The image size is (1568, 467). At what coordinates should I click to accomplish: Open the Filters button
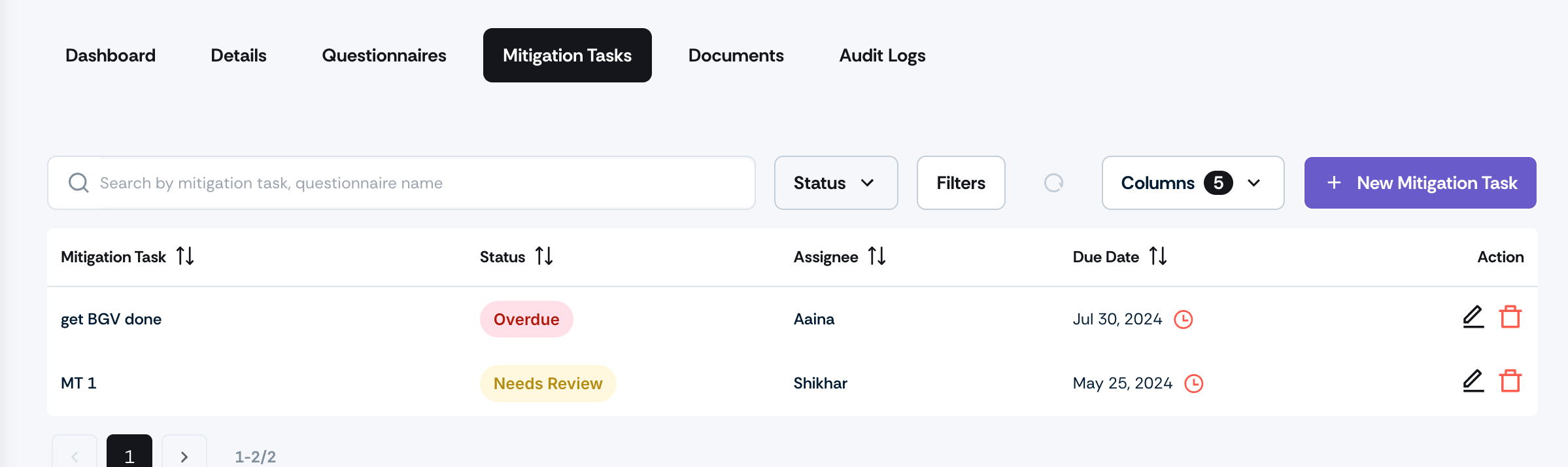[x=961, y=182]
